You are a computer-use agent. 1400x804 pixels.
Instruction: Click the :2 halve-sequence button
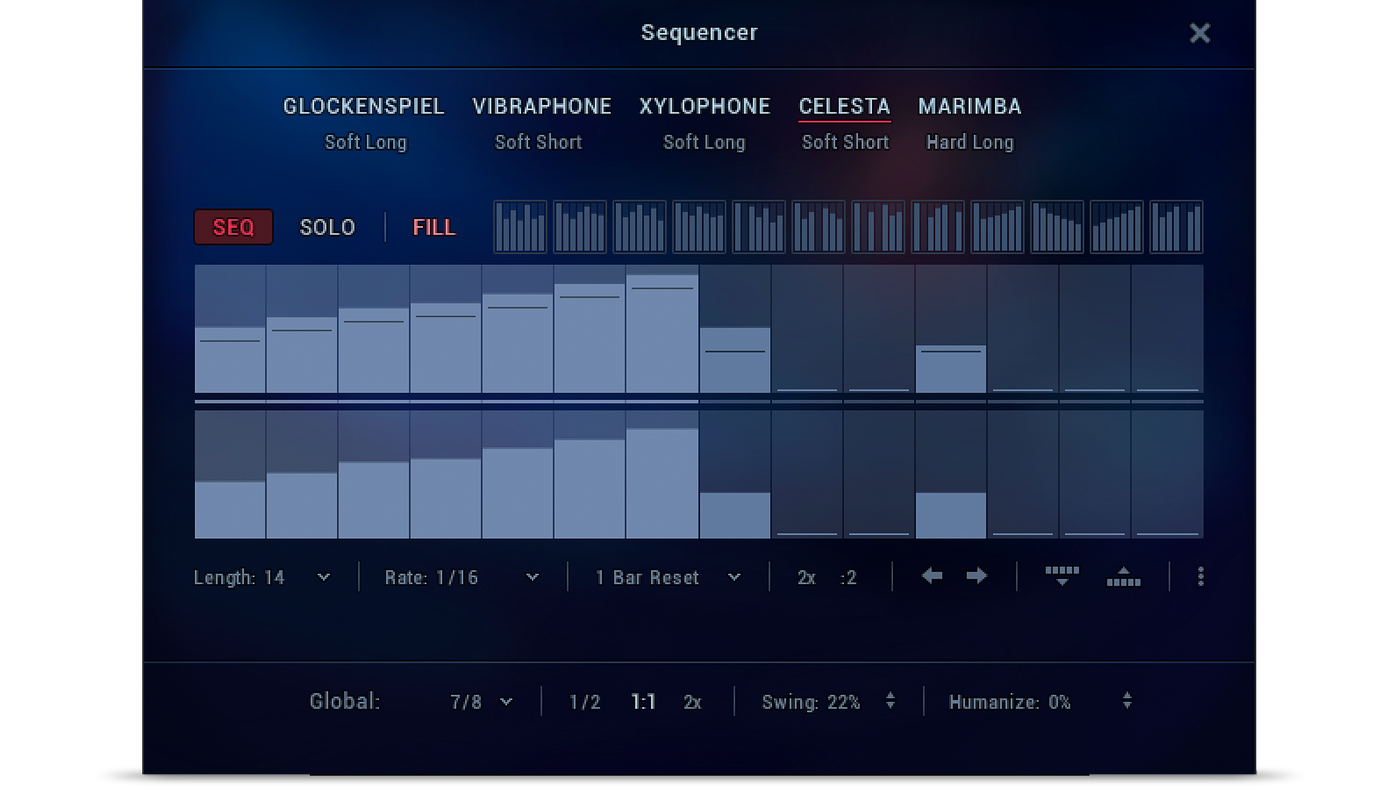pyautogui.click(x=848, y=577)
